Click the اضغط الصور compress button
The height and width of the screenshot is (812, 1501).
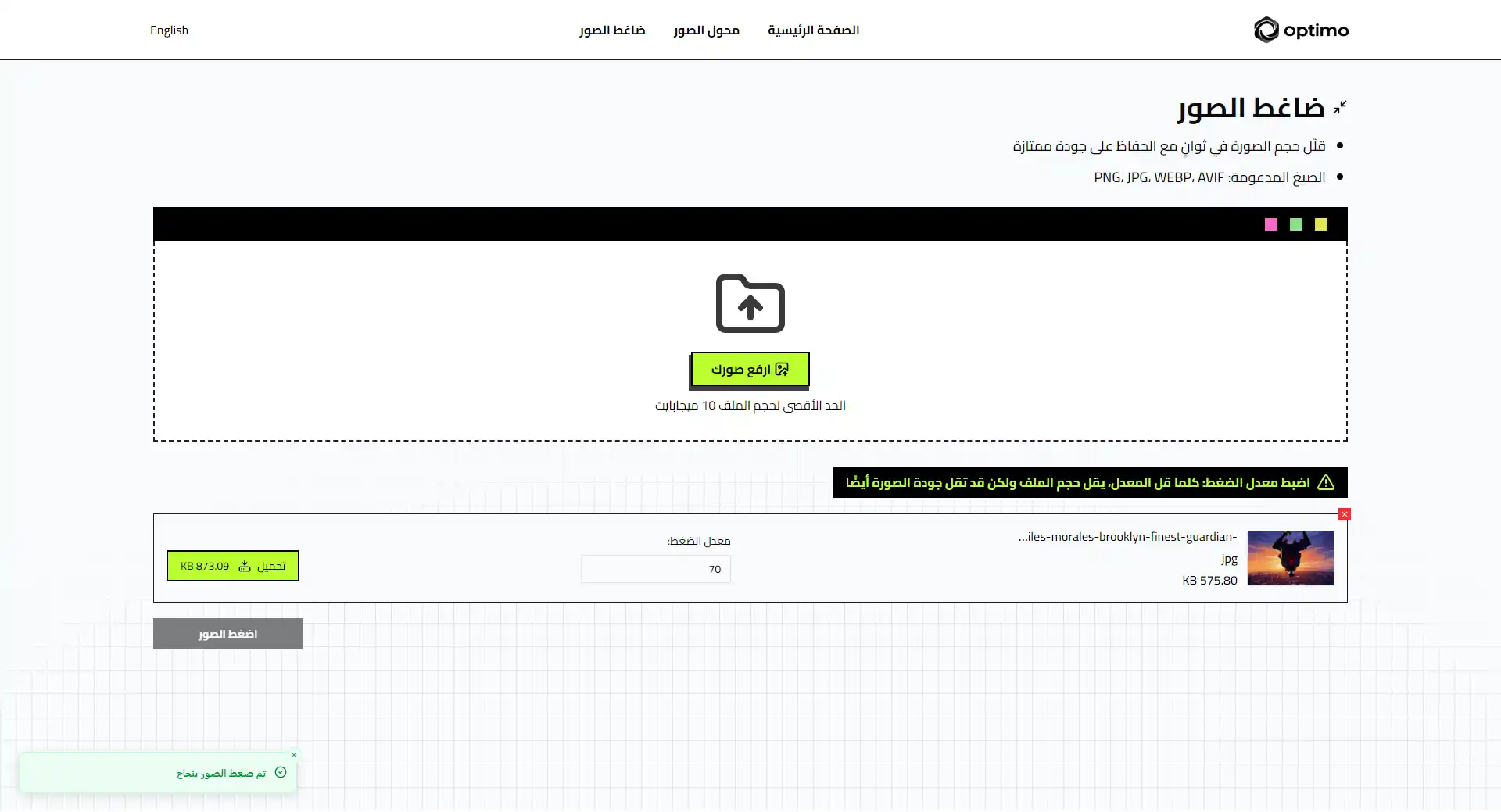click(227, 633)
